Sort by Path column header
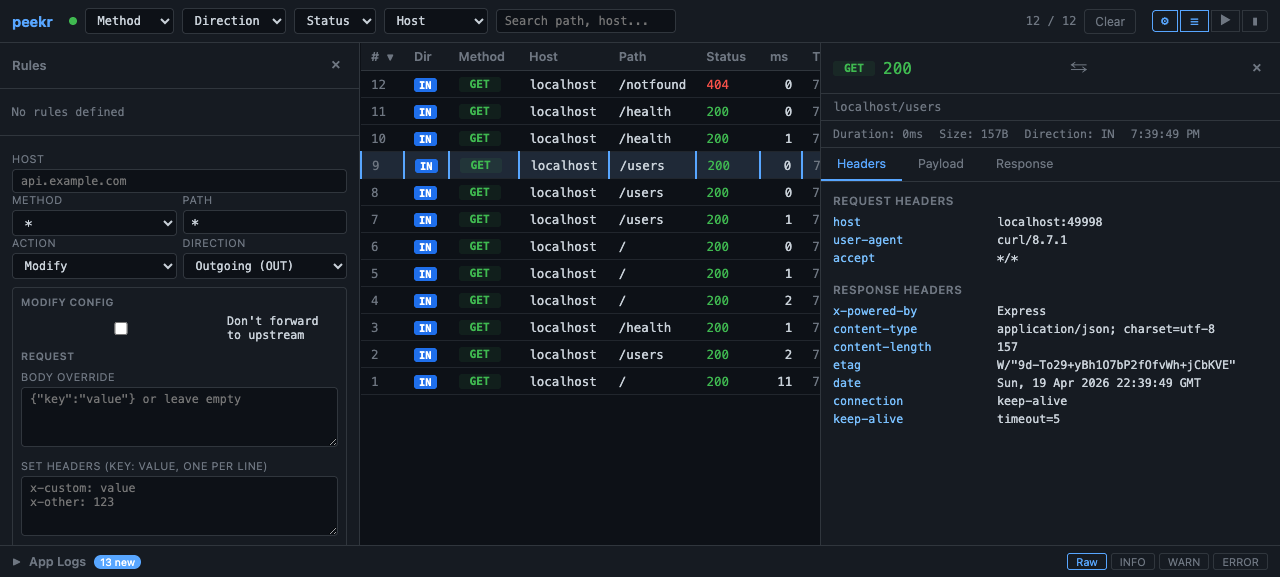Viewport: 1280px width, 577px height. coord(632,57)
